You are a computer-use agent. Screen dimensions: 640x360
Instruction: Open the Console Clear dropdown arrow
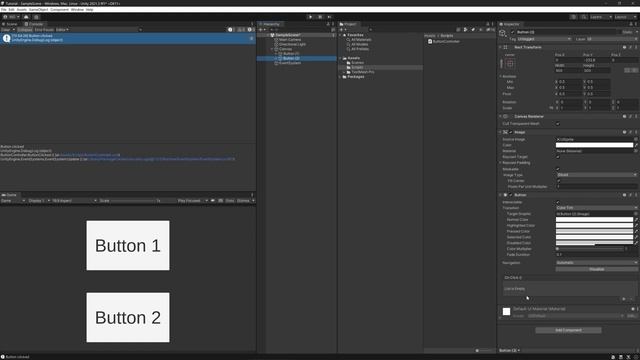[x=14, y=29]
